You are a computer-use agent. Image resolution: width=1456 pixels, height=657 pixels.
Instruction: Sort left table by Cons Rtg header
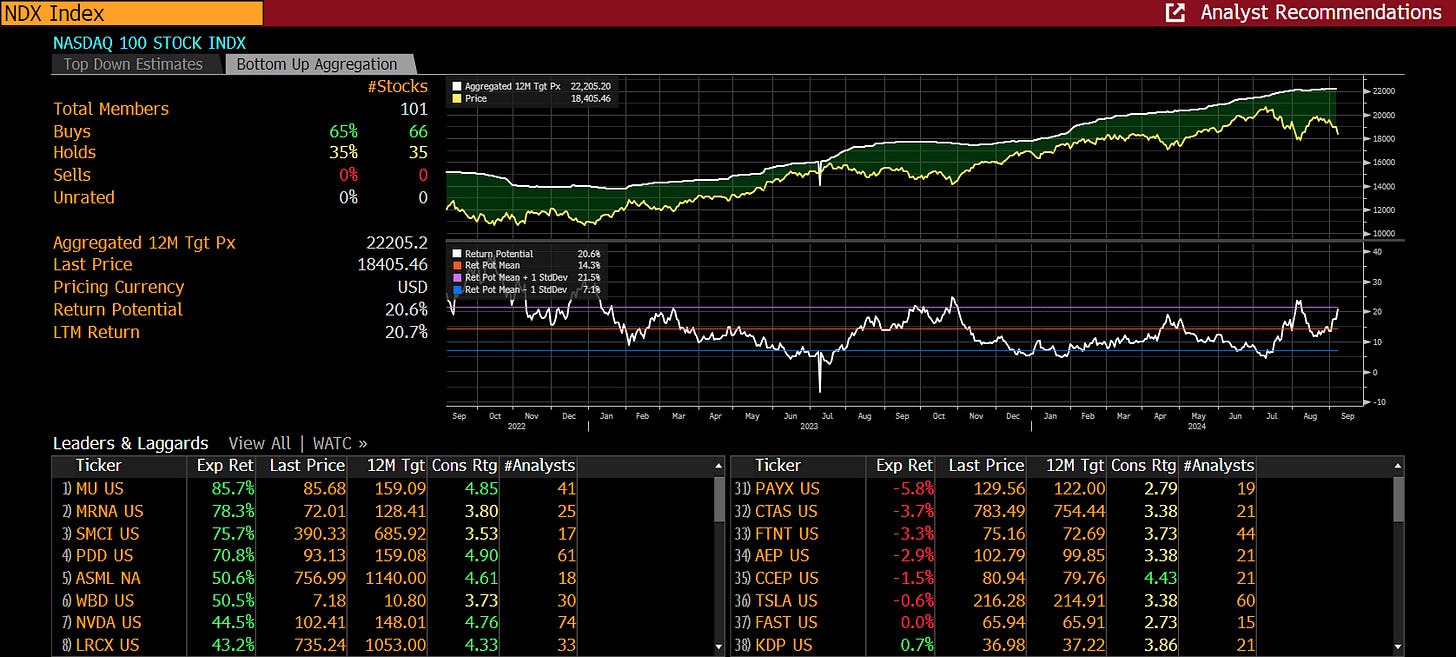point(464,465)
